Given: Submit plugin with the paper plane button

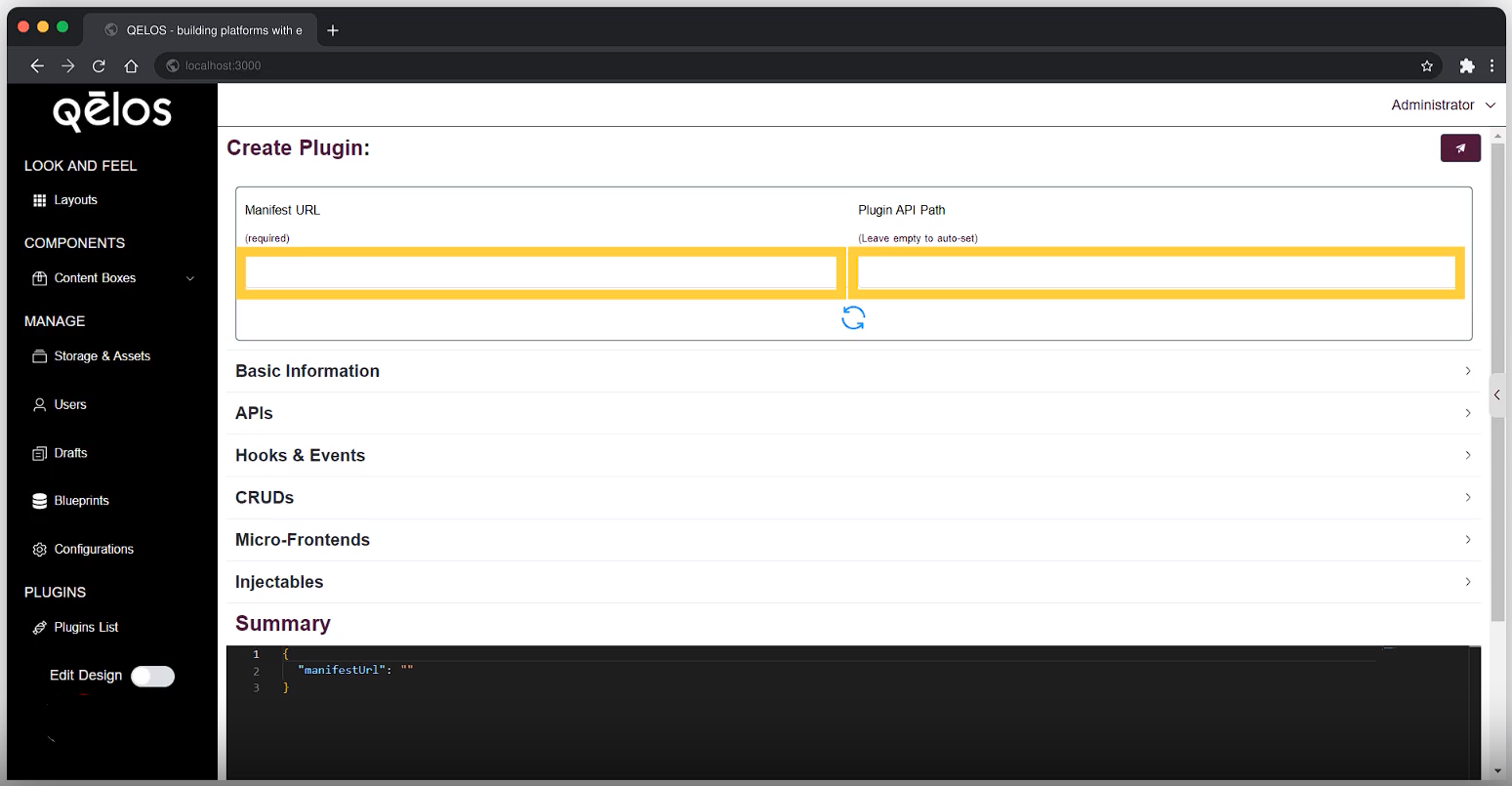Looking at the screenshot, I should (1459, 147).
